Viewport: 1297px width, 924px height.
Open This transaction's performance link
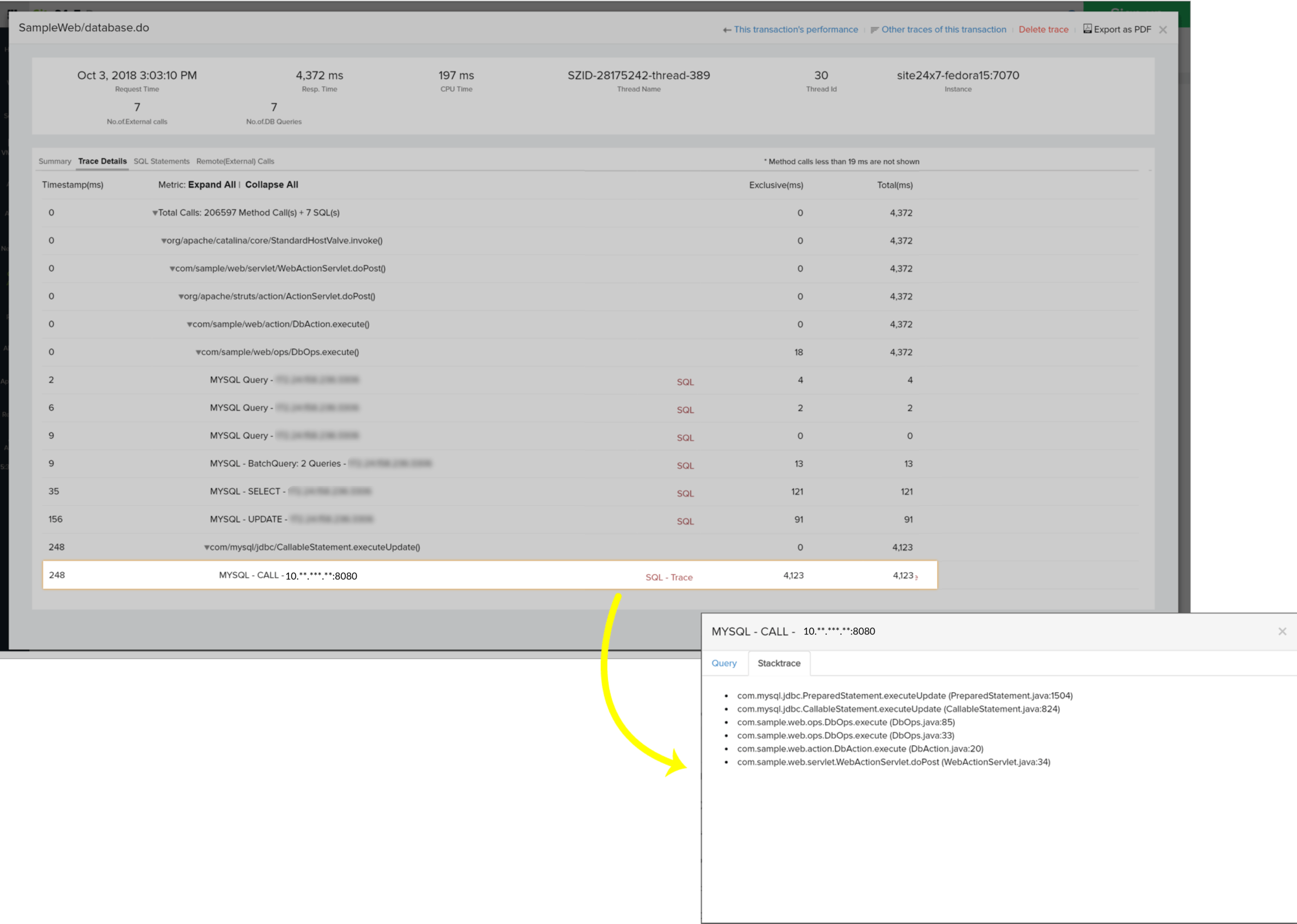[795, 30]
